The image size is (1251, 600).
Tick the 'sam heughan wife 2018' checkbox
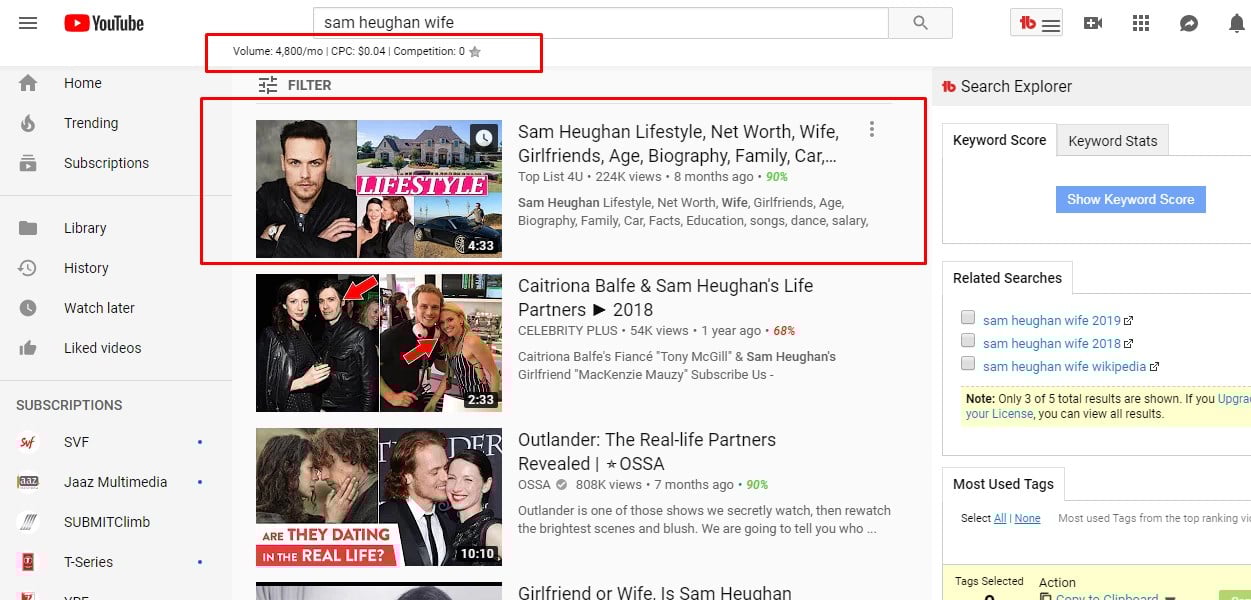coord(968,341)
